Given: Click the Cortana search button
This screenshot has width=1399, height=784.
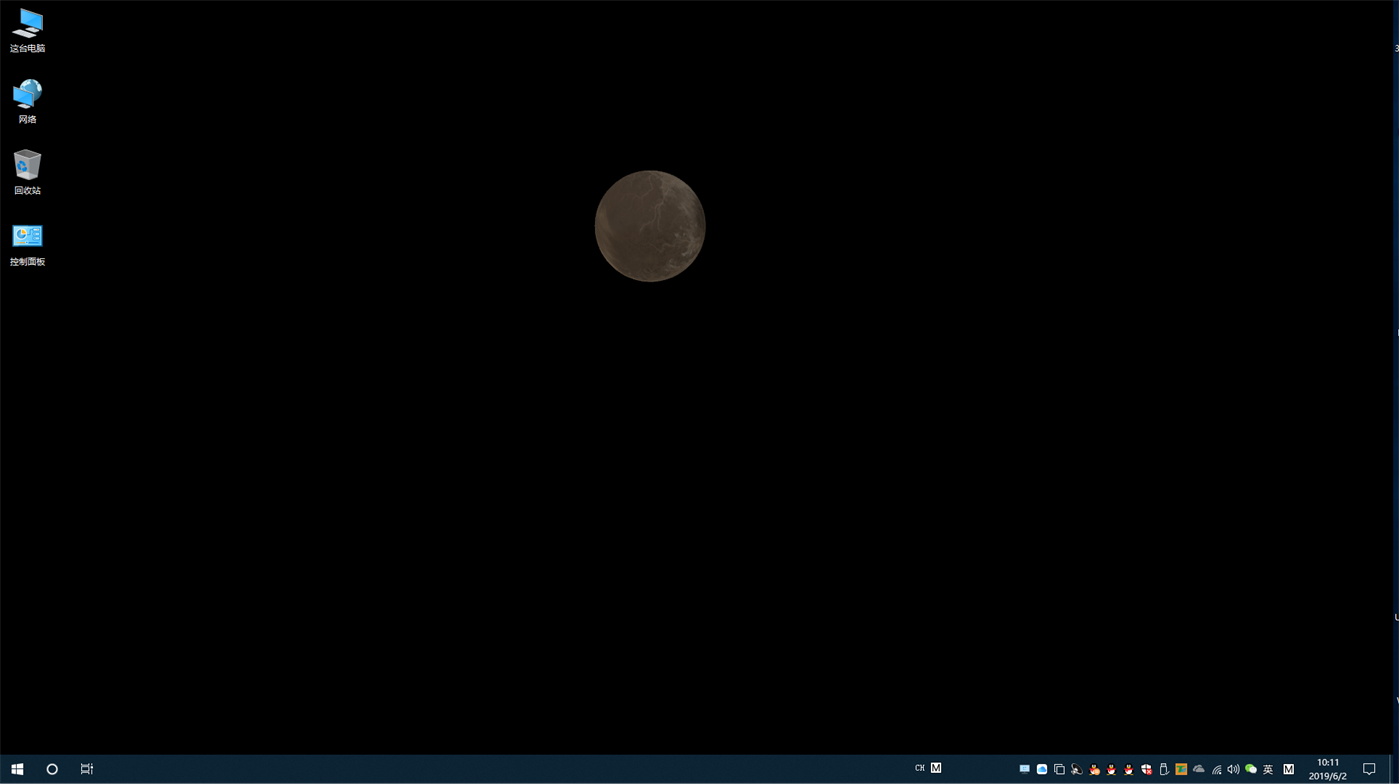Looking at the screenshot, I should click(x=52, y=768).
